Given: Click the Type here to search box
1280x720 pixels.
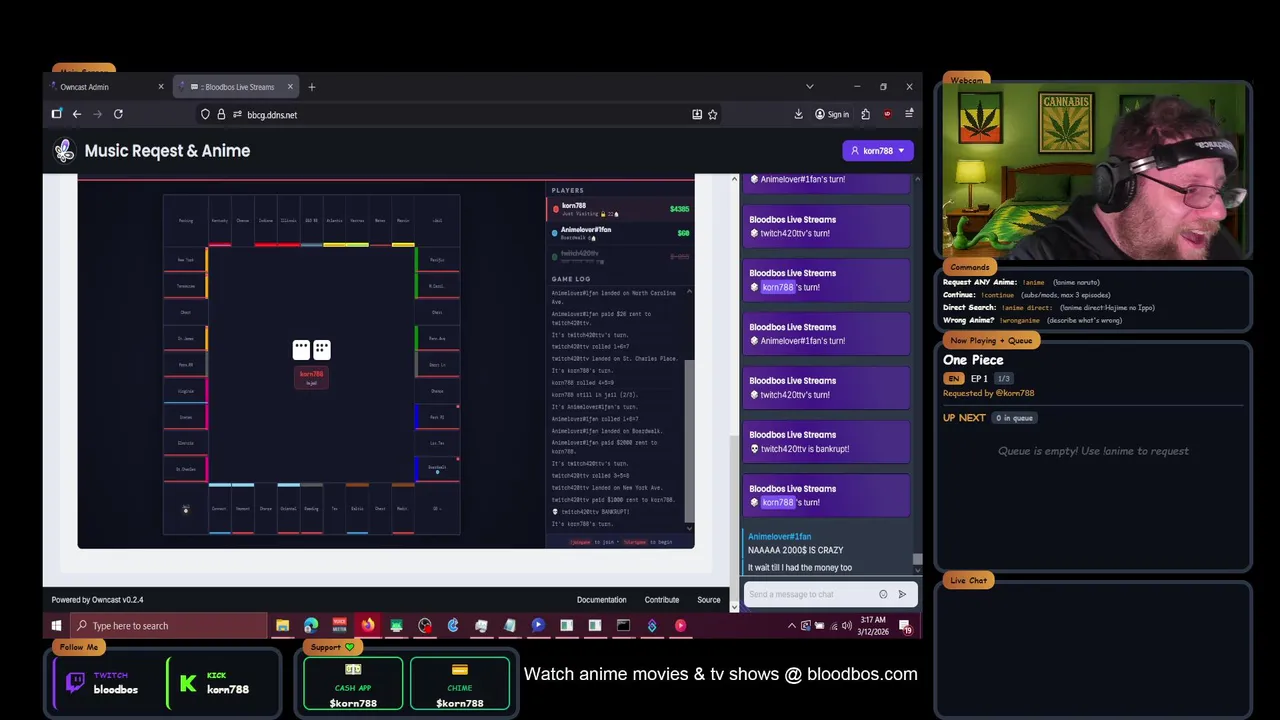Looking at the screenshot, I should [168, 626].
